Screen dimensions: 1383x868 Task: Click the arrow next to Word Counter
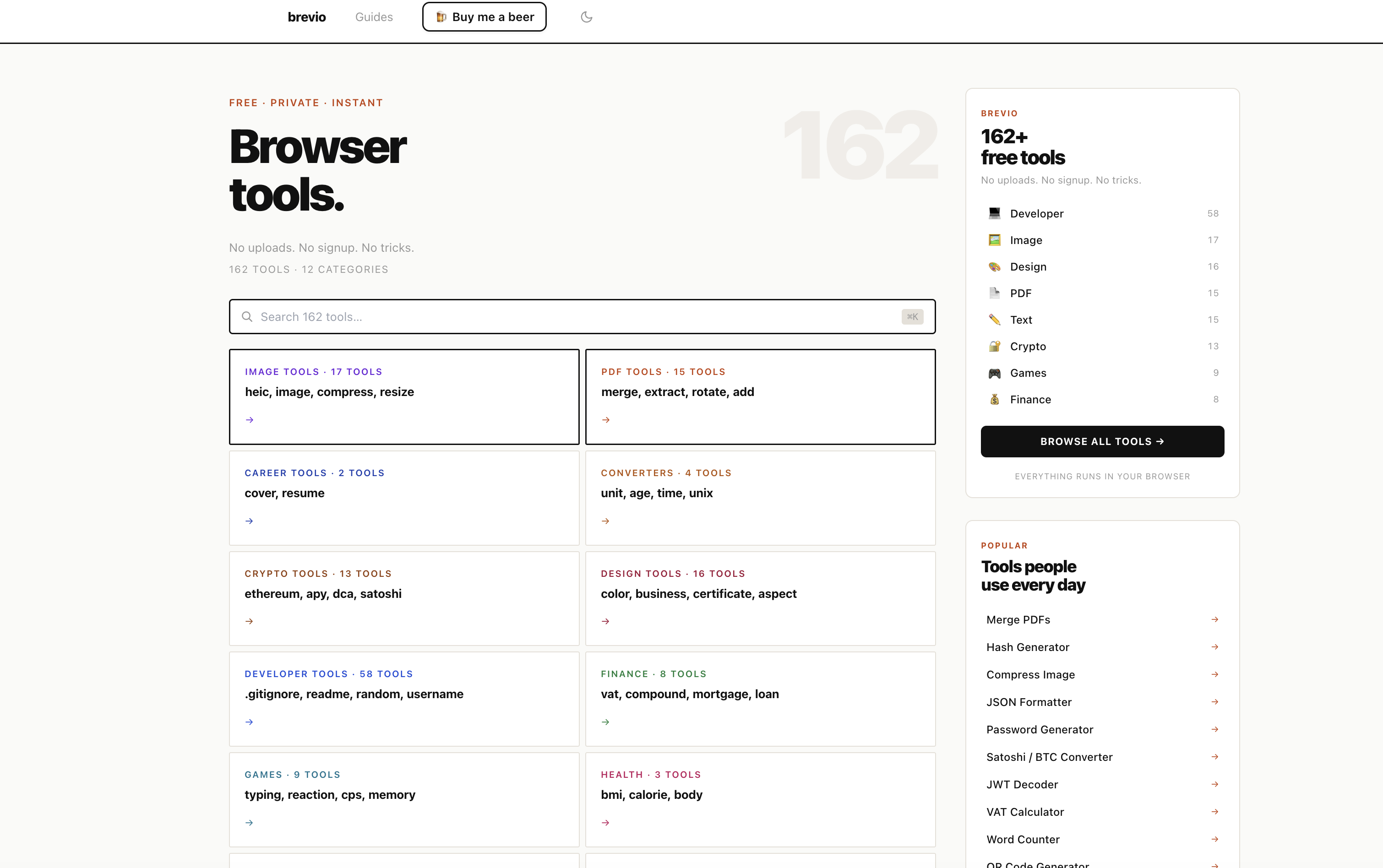click(x=1215, y=839)
